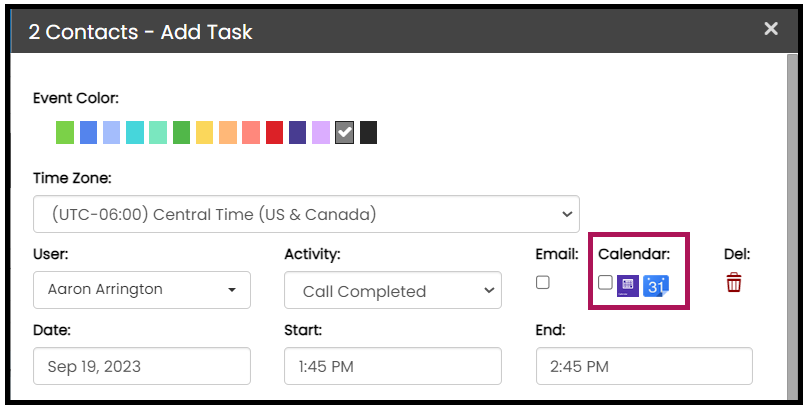Choose the yellow event color swatch
The height and width of the screenshot is (409, 806).
click(205, 133)
